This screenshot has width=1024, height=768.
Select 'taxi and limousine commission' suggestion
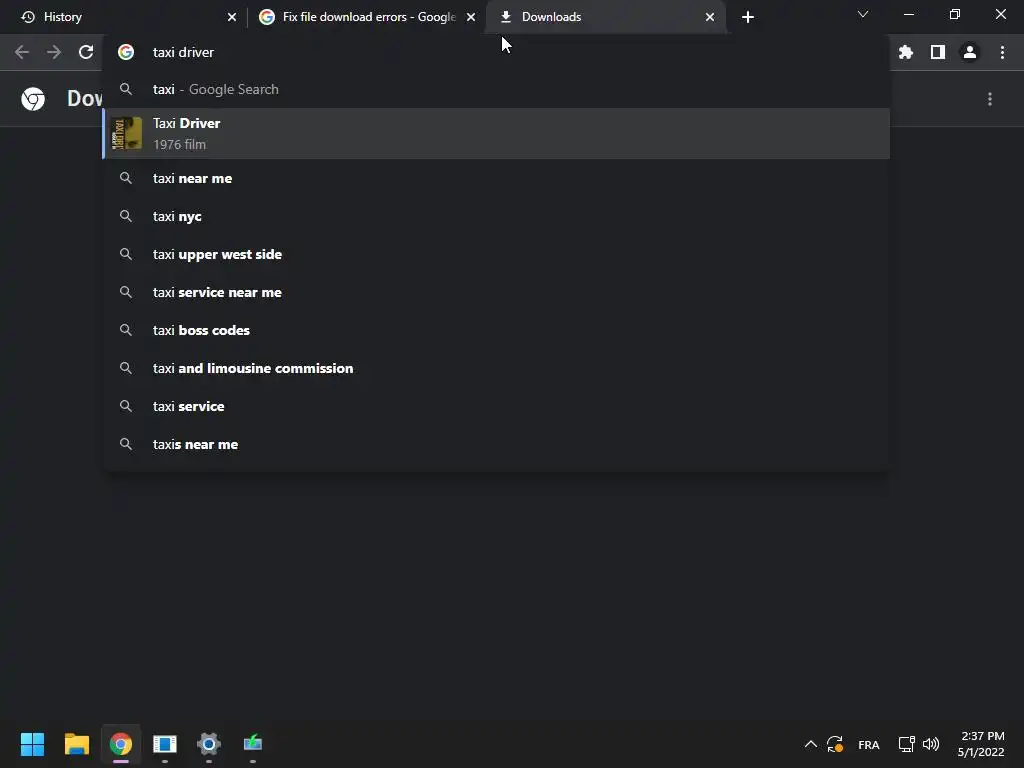click(x=496, y=368)
